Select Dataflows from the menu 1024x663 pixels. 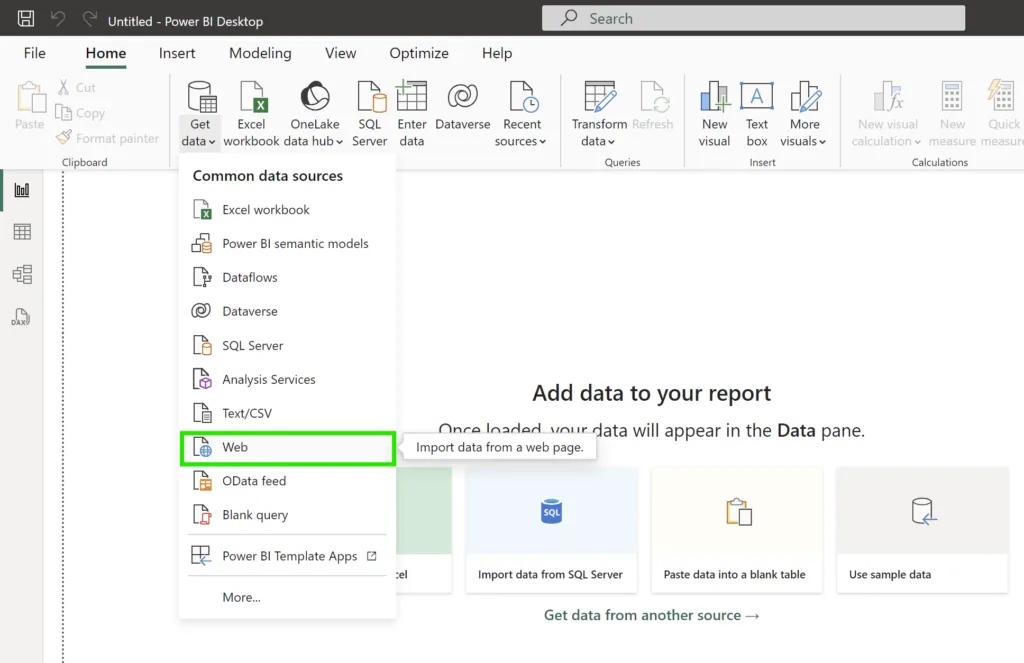[x=287, y=278]
